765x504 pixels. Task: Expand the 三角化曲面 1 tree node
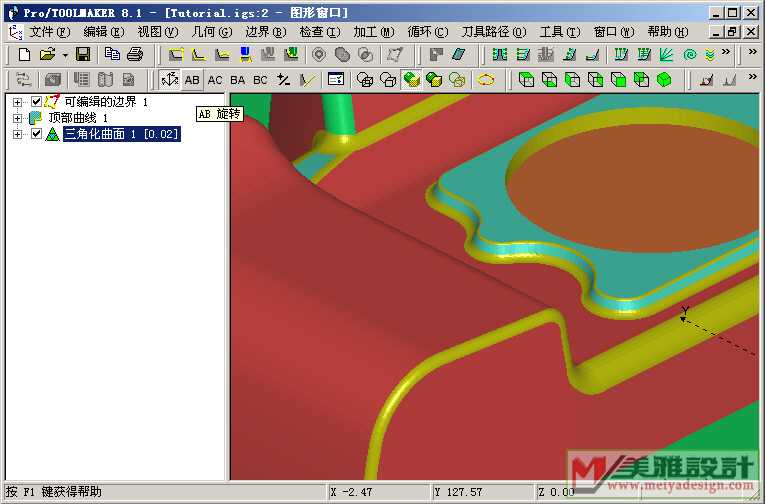pos(18,134)
